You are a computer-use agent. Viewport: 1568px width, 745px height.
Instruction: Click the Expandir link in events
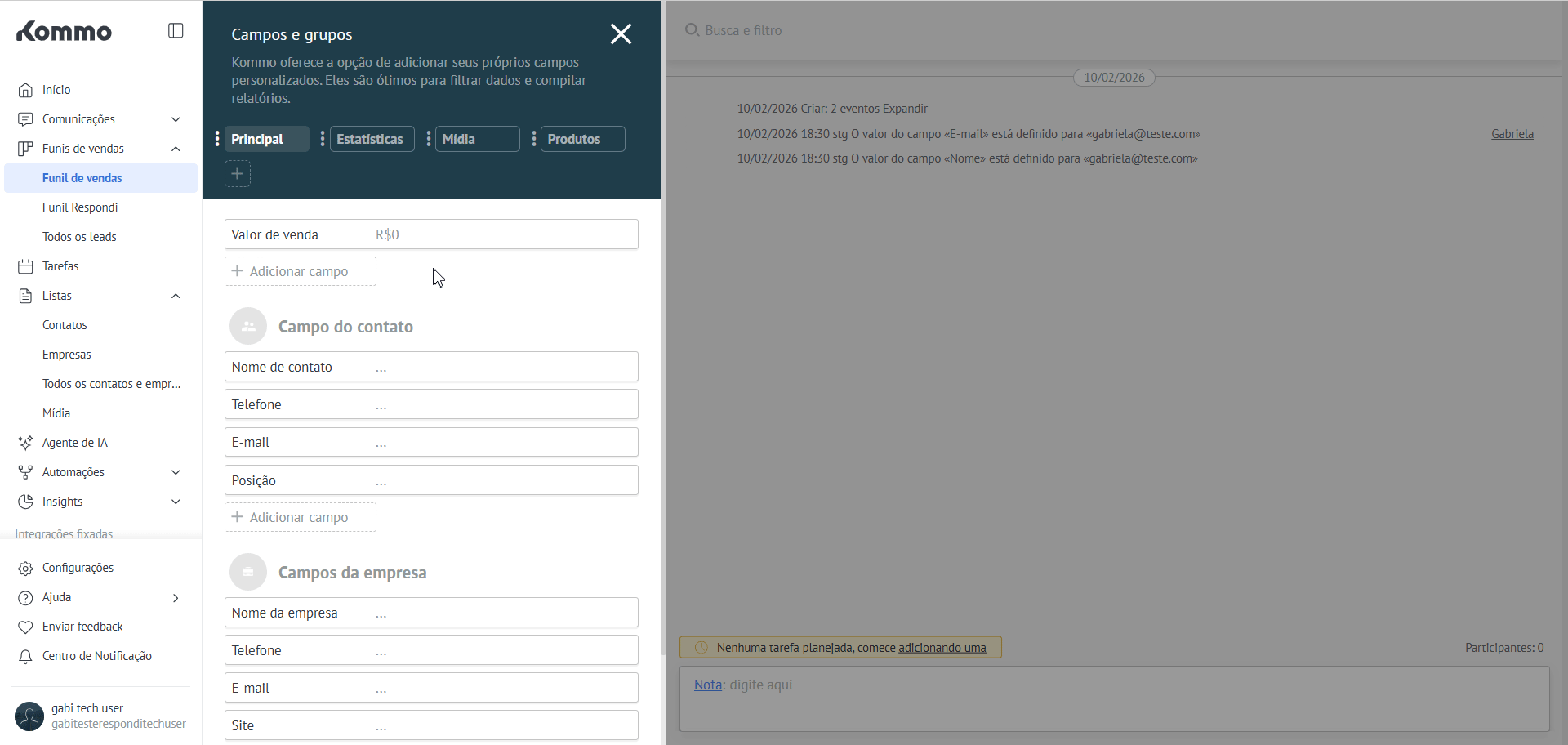point(905,109)
